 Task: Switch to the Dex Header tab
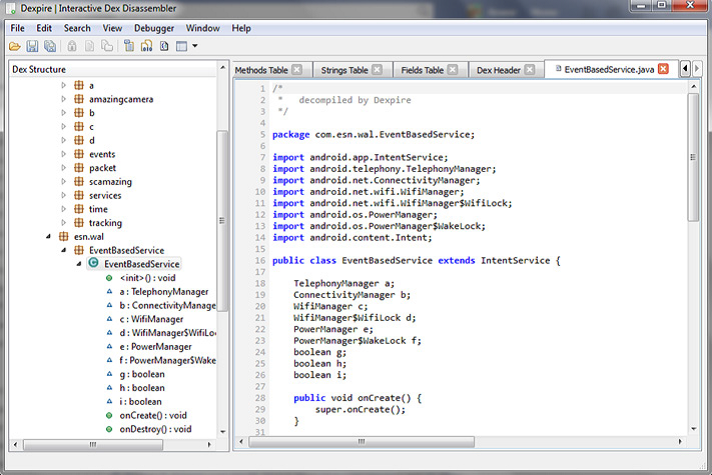point(499,70)
